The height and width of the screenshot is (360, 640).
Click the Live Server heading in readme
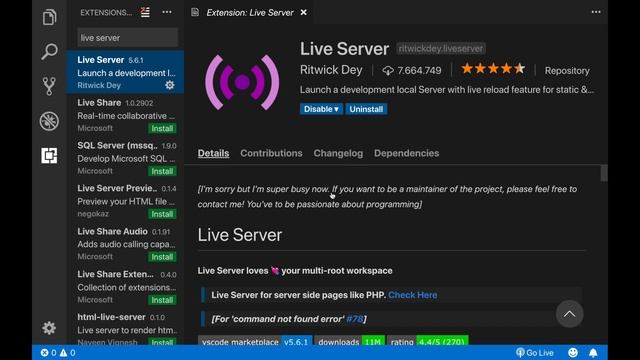click(x=240, y=235)
